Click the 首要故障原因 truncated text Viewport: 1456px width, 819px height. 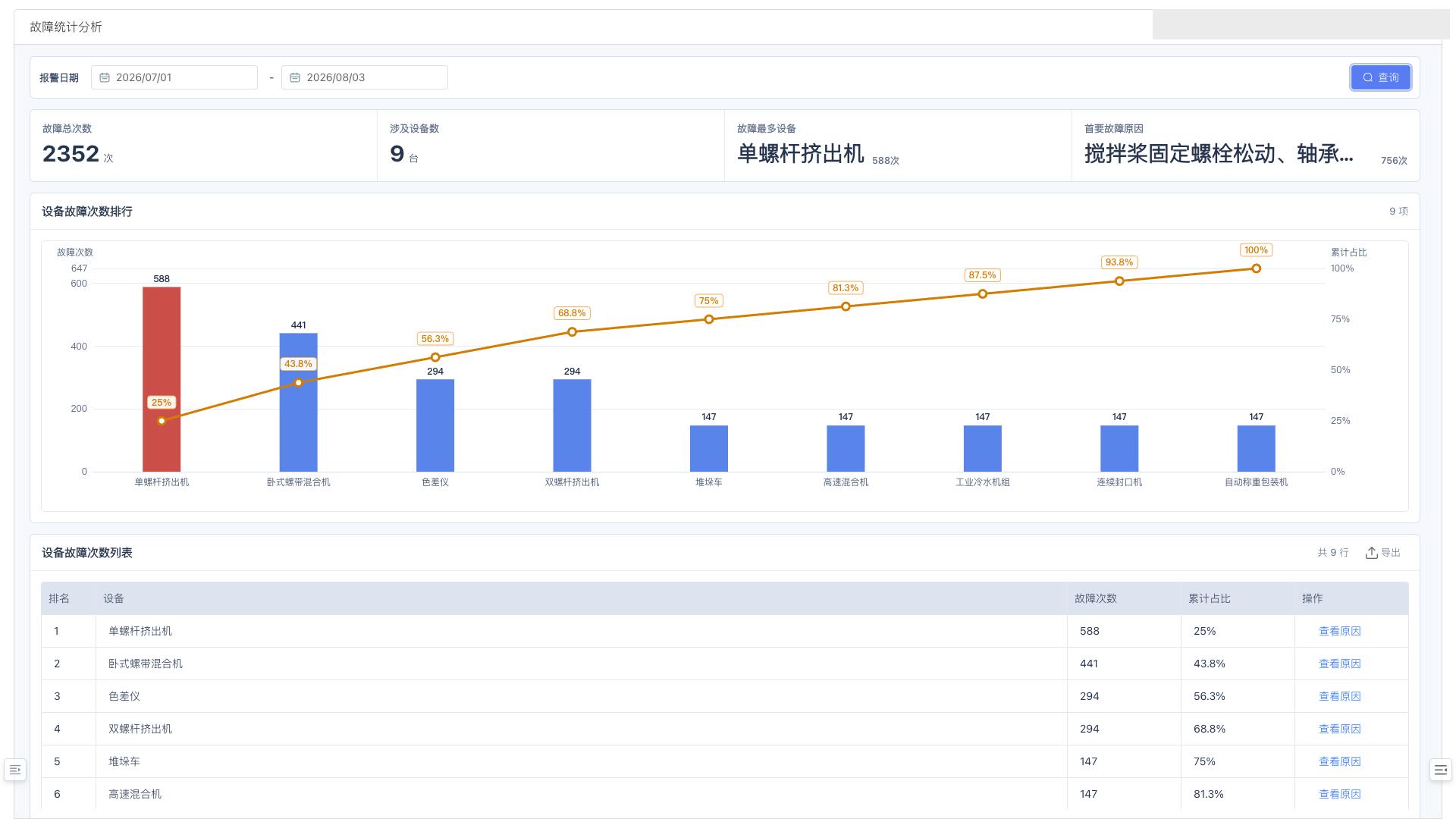[x=1219, y=154]
